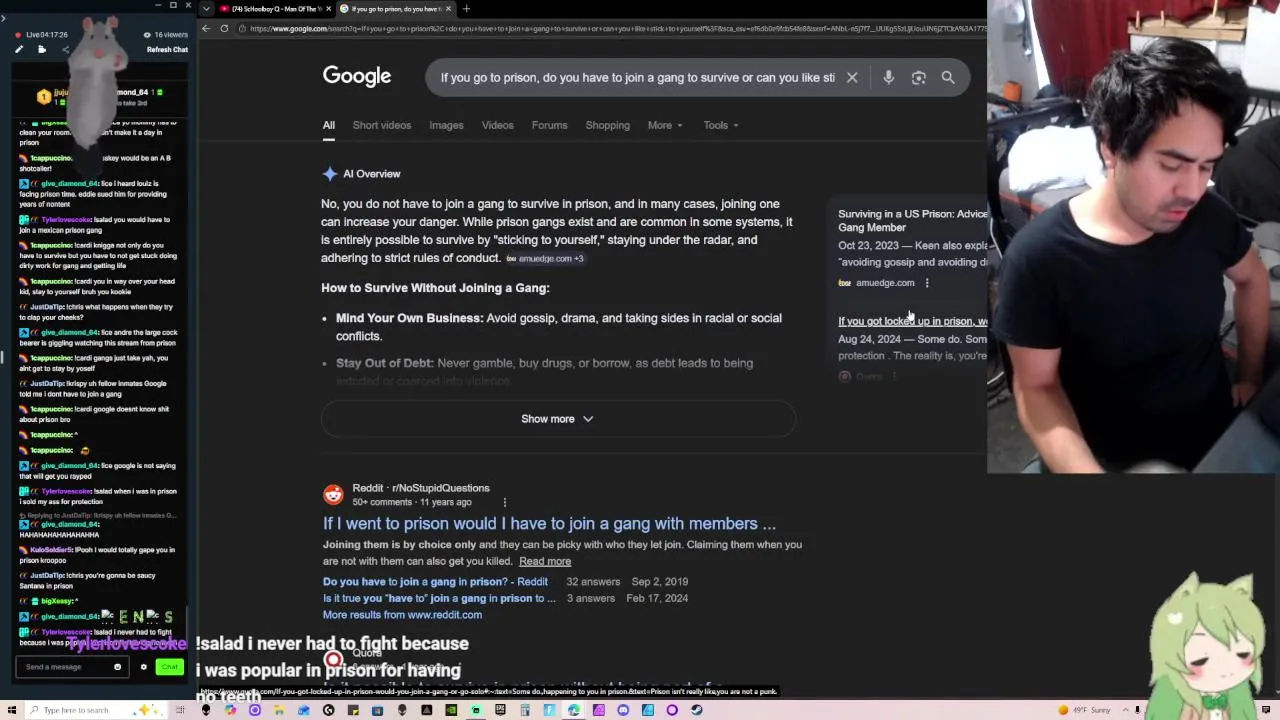Expand AI Overview with Show more
Image resolution: width=1280 pixels, height=720 pixels.
click(x=557, y=419)
